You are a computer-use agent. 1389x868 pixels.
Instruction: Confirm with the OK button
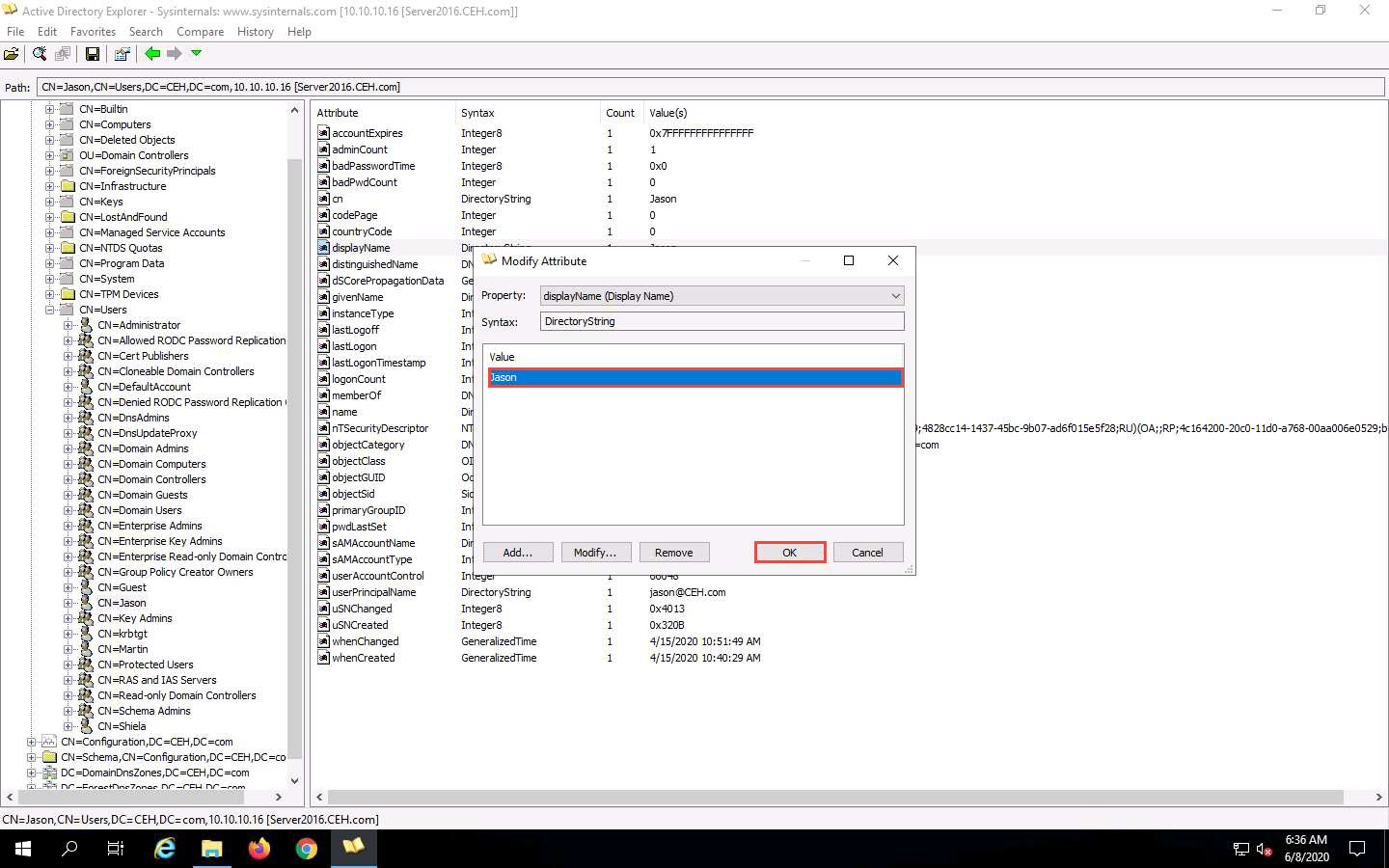point(789,553)
